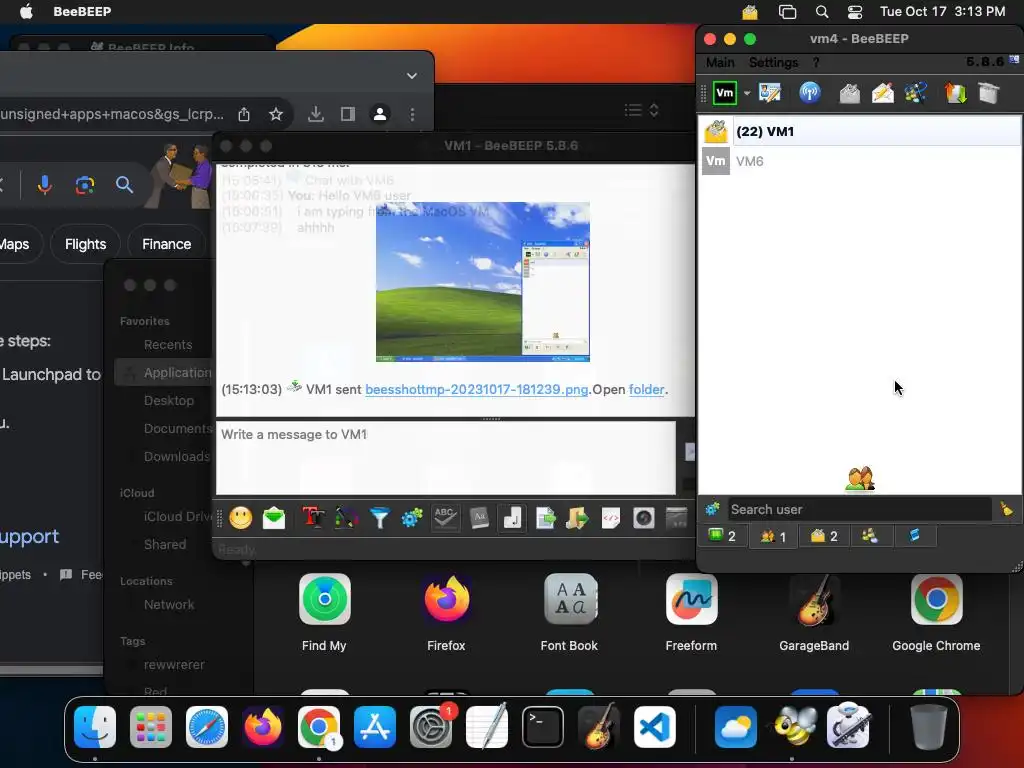The height and width of the screenshot is (768, 1024).
Task: Start Google voice search microphone
Action: click(x=44, y=185)
